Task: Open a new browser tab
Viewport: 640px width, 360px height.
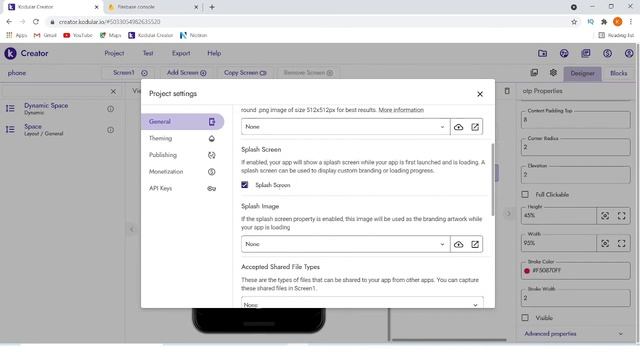Action: pyautogui.click(x=212, y=7)
